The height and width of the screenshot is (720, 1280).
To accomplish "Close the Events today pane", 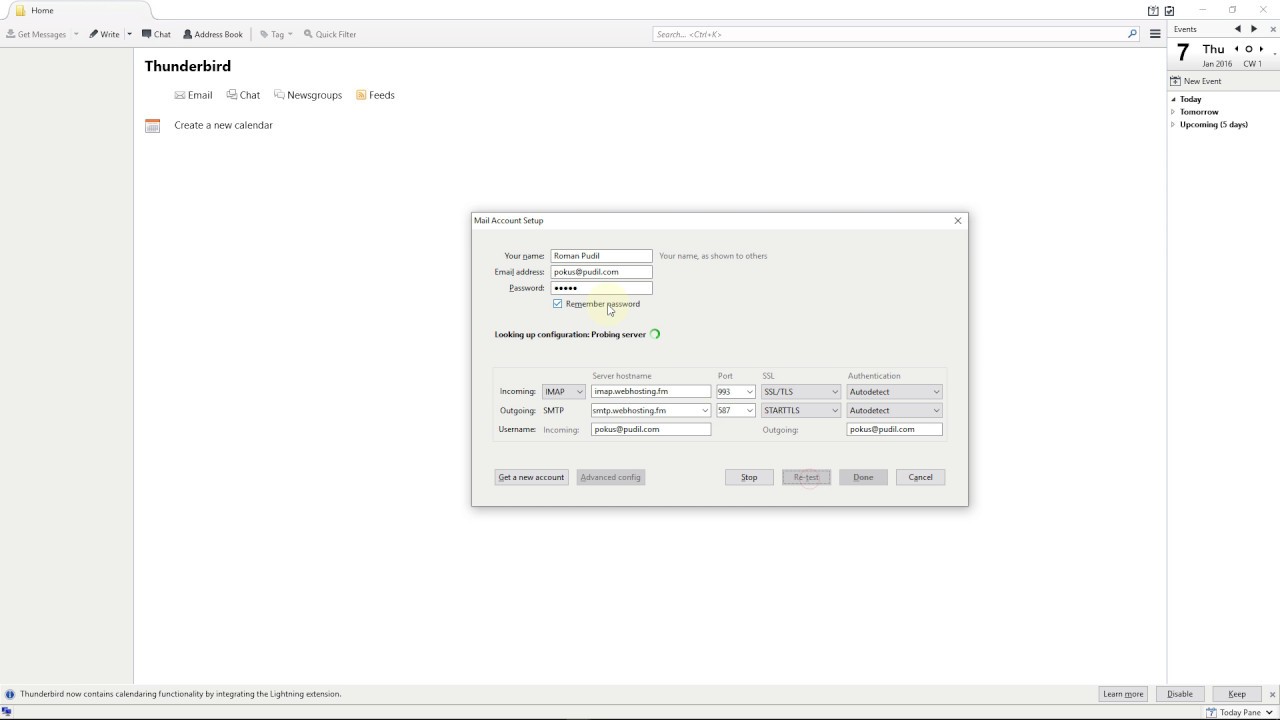I will coord(1272,29).
